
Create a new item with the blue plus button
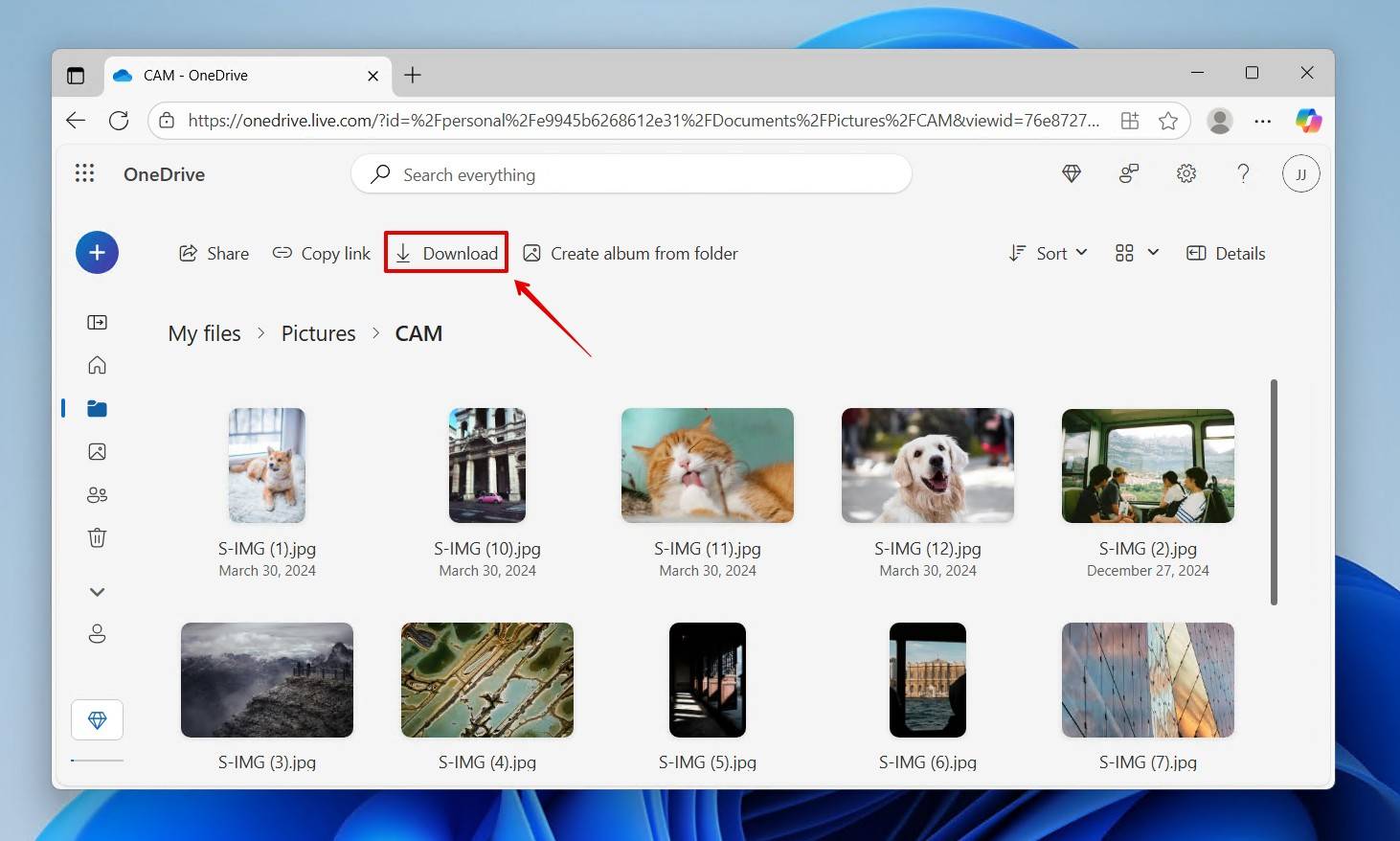tap(97, 252)
